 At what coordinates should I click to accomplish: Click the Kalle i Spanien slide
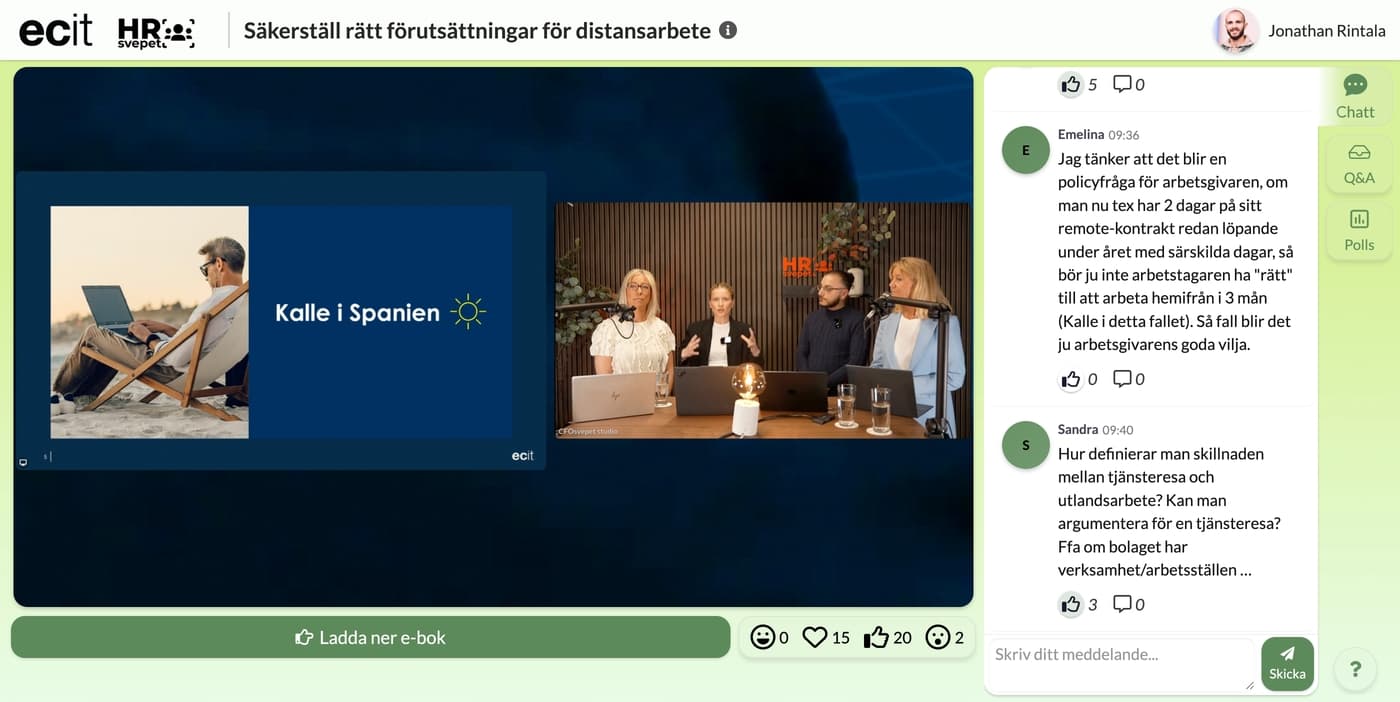(x=281, y=321)
